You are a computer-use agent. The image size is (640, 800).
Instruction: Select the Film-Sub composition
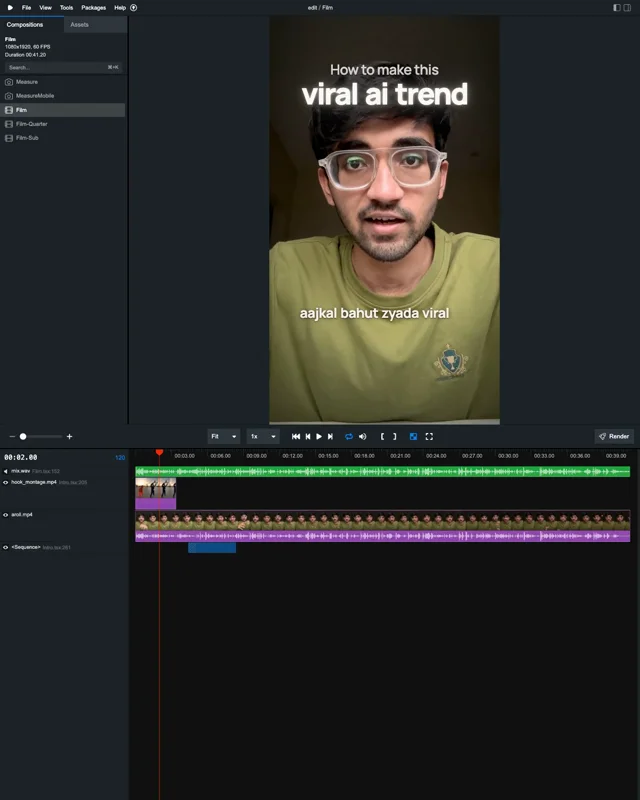(x=63, y=138)
